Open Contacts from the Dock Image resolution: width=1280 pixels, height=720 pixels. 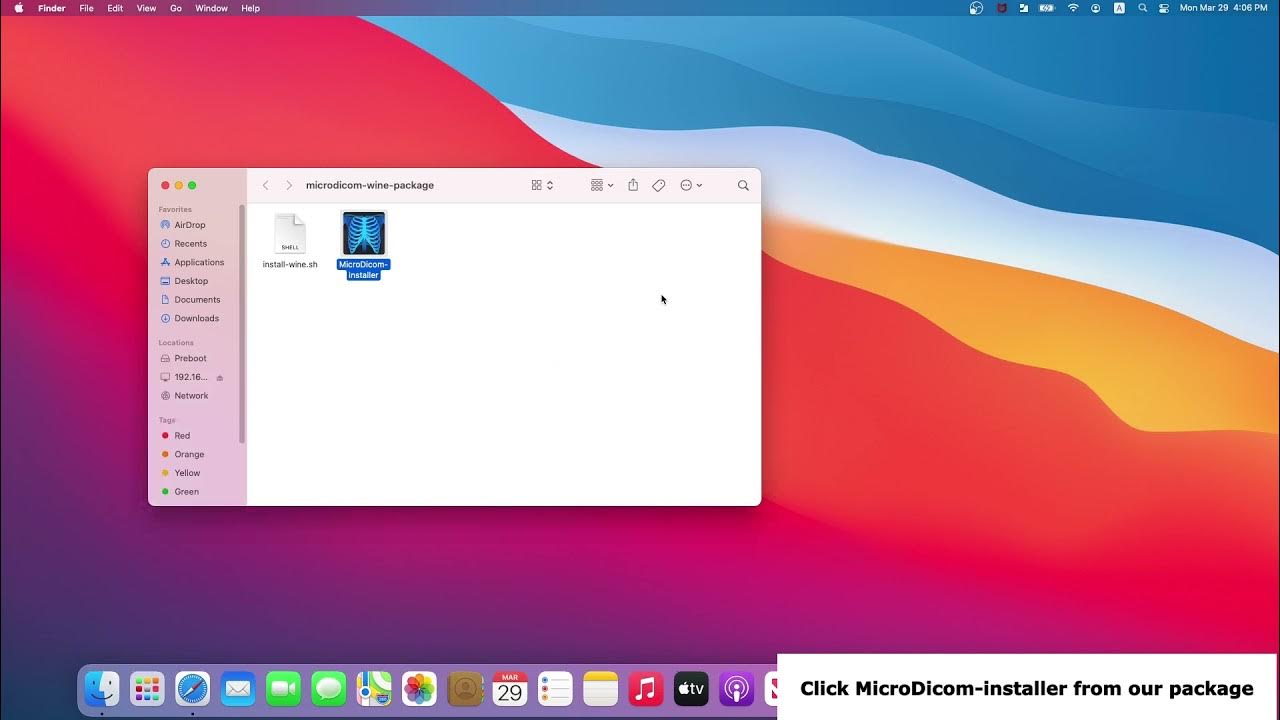465,688
